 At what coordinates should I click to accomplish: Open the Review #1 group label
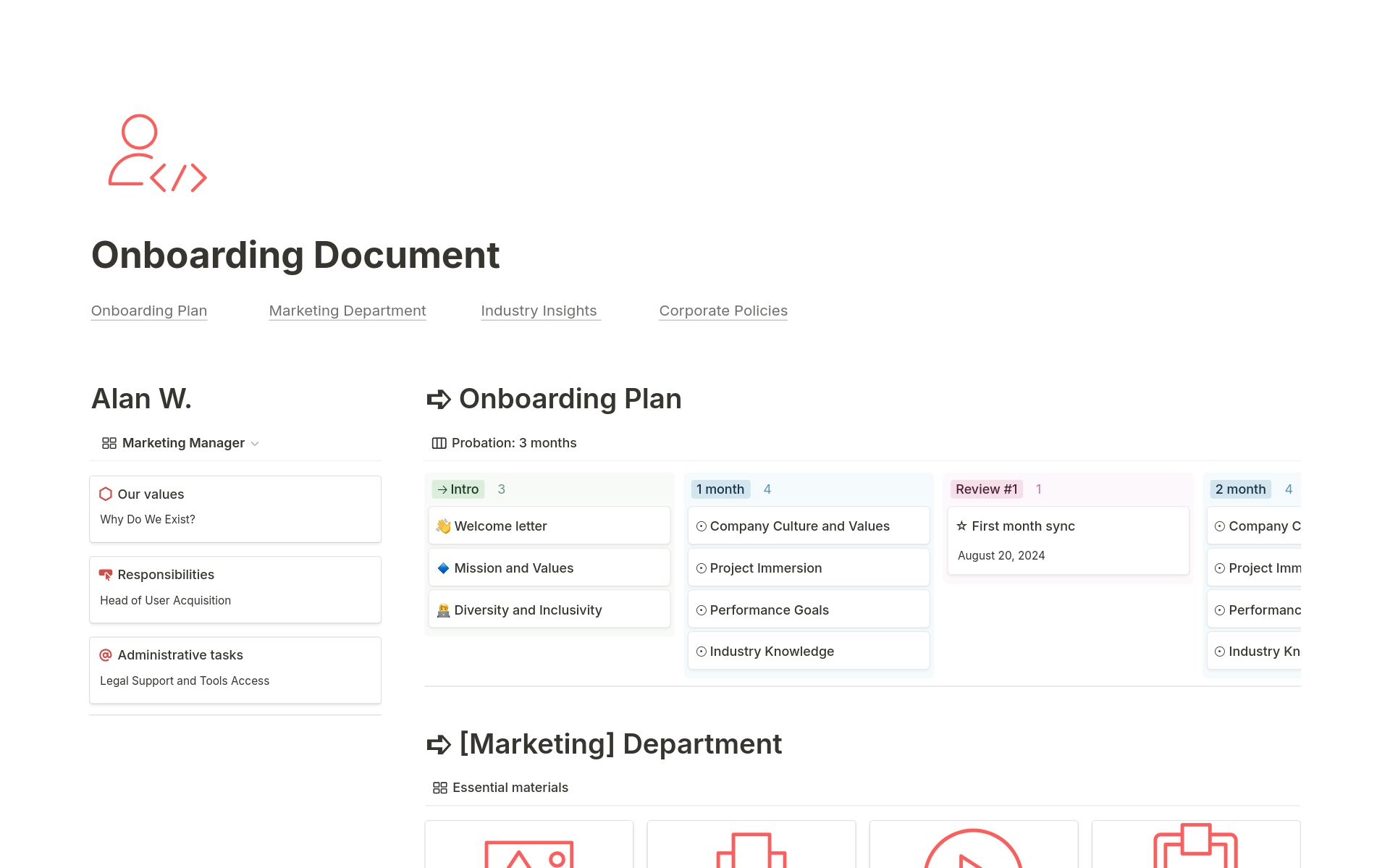986,489
